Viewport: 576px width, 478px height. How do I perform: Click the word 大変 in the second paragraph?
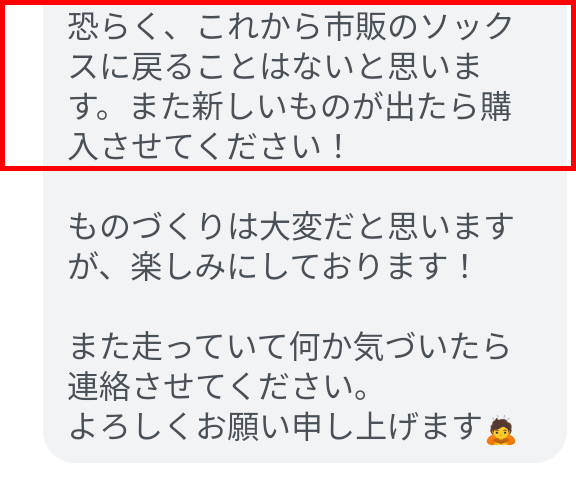pyautogui.click(x=290, y=226)
